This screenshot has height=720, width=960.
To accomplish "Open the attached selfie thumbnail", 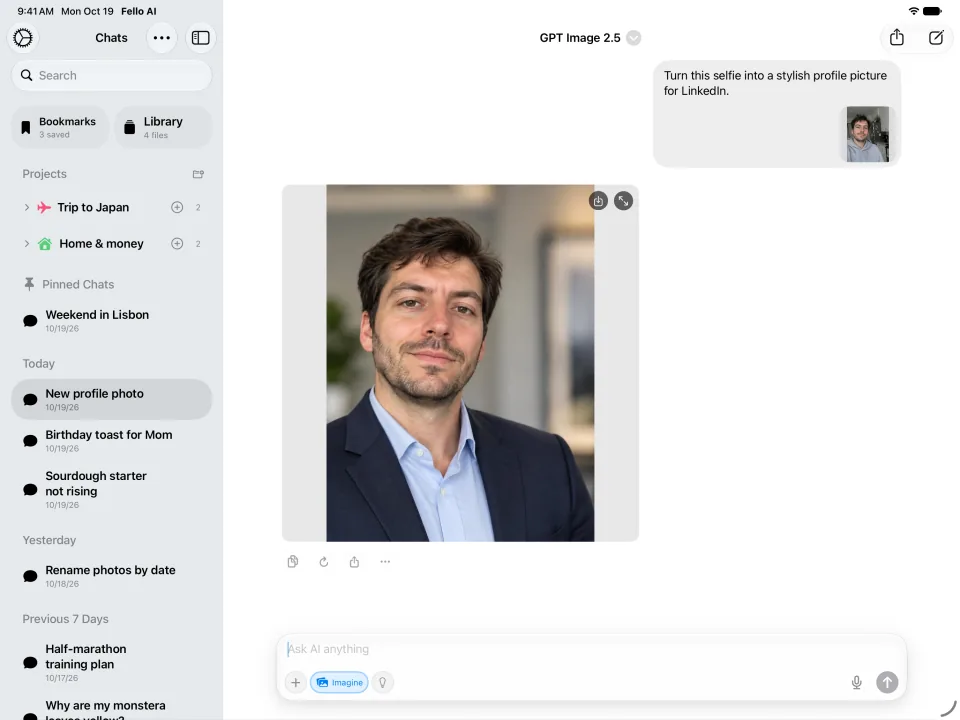I will pos(868,134).
